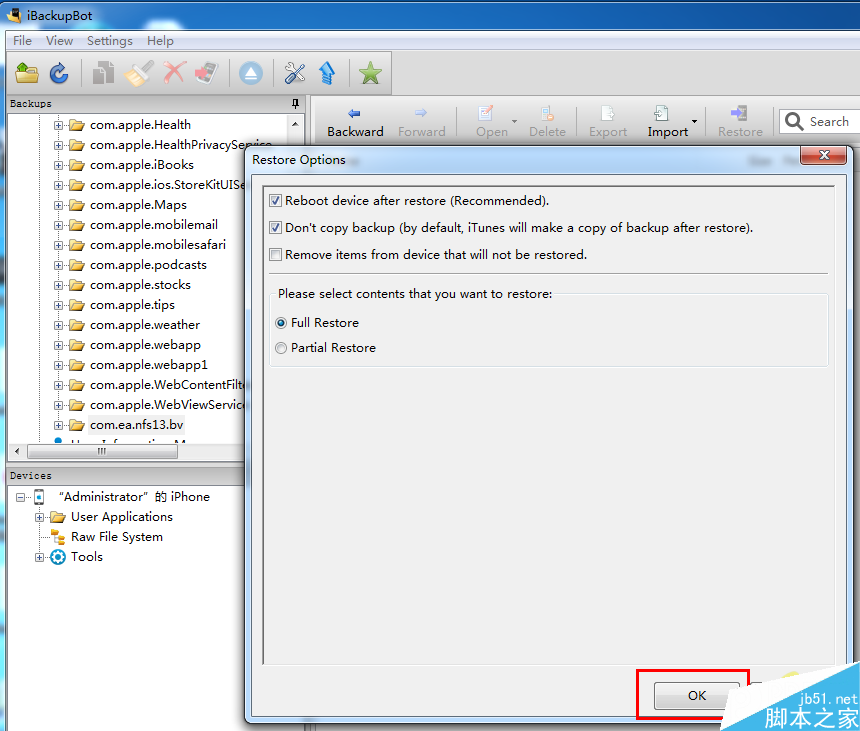This screenshot has width=860, height=731.
Task: Select the iPhone device icon in Devices
Action: [x=39, y=497]
